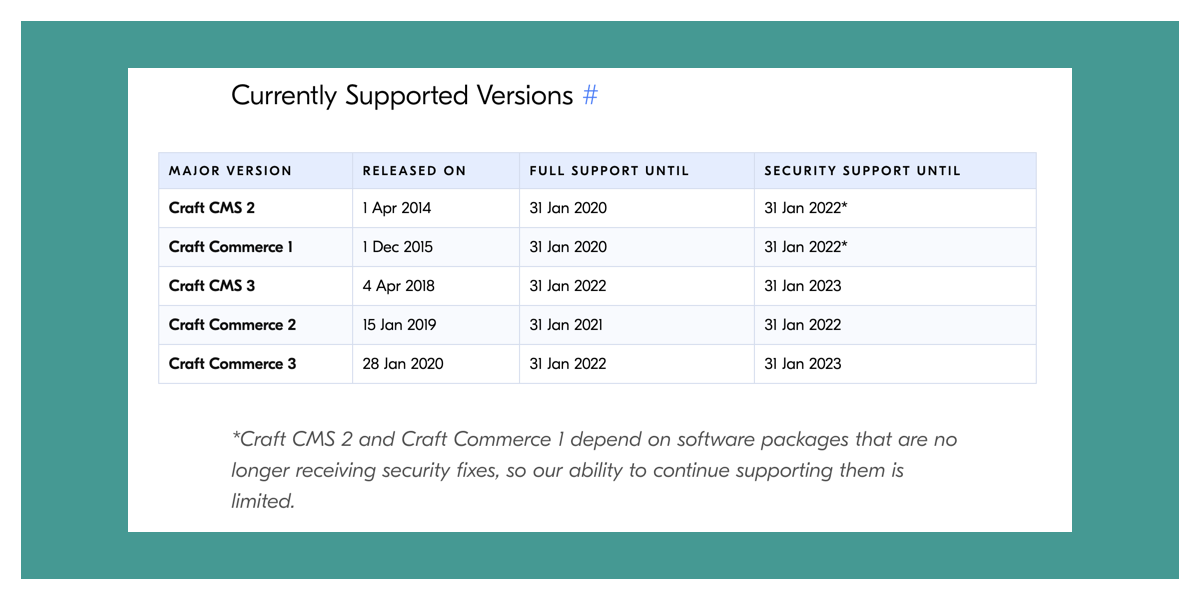This screenshot has height=600, width=1200.
Task: Click the Security Support Until header
Action: click(x=862, y=171)
